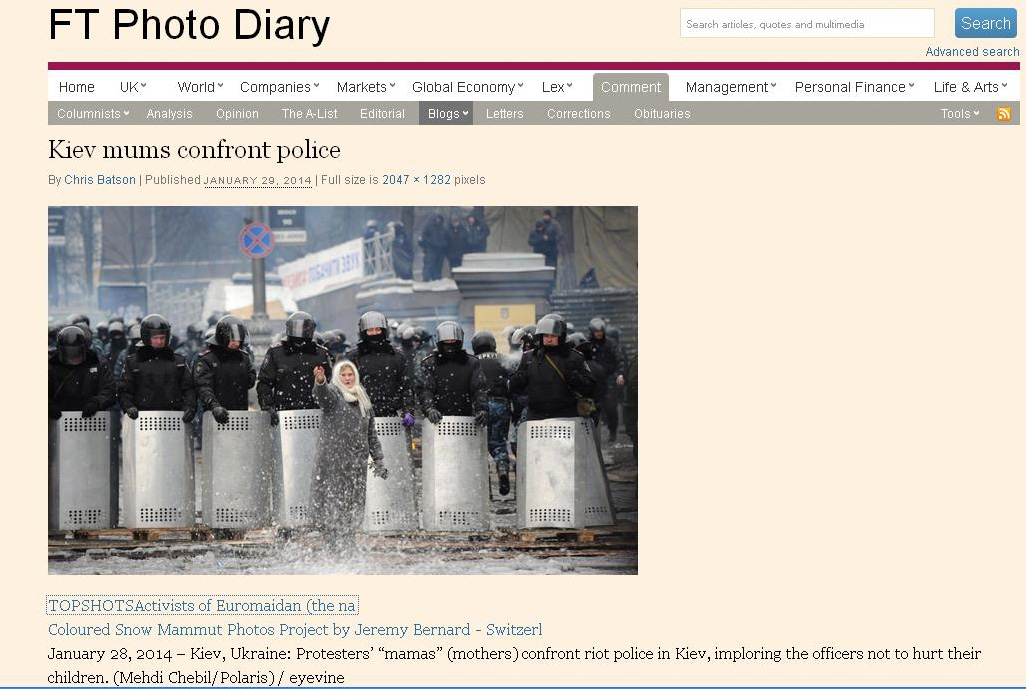
Task: Open the Companies dropdown menu
Action: click(279, 87)
